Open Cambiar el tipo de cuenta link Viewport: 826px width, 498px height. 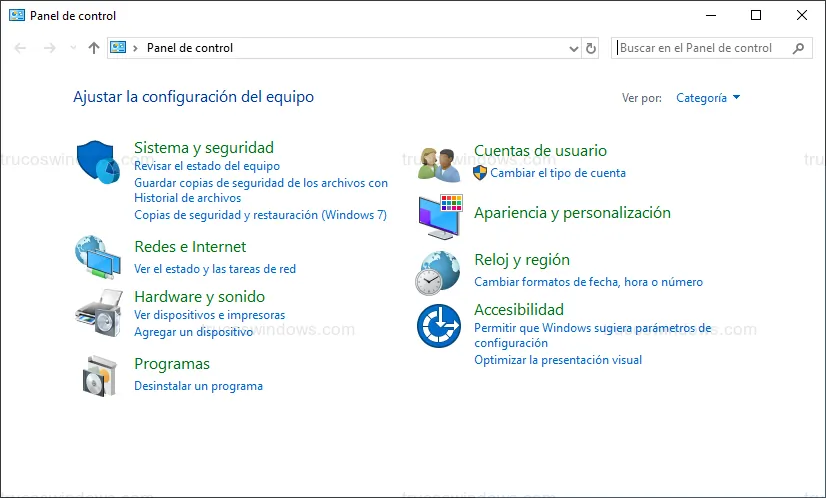click(557, 173)
